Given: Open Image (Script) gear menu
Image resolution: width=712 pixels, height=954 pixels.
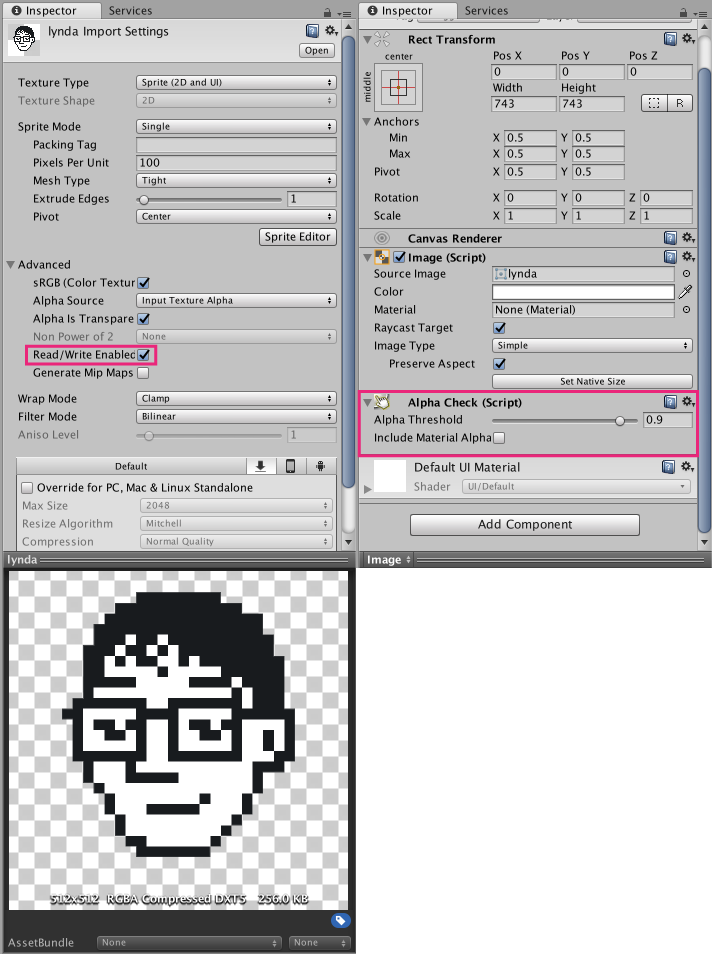Looking at the screenshot, I should (688, 257).
